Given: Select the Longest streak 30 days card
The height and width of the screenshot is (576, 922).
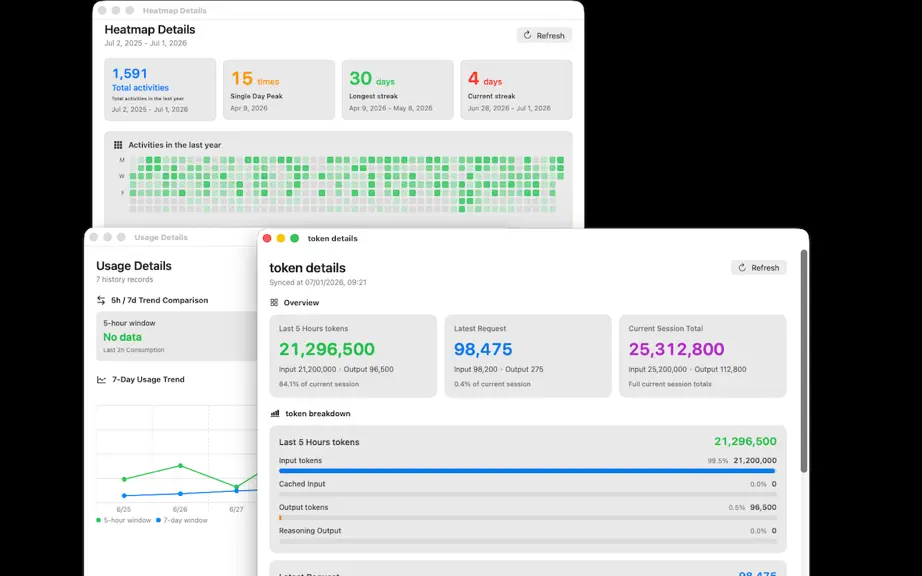Looking at the screenshot, I should point(397,89).
